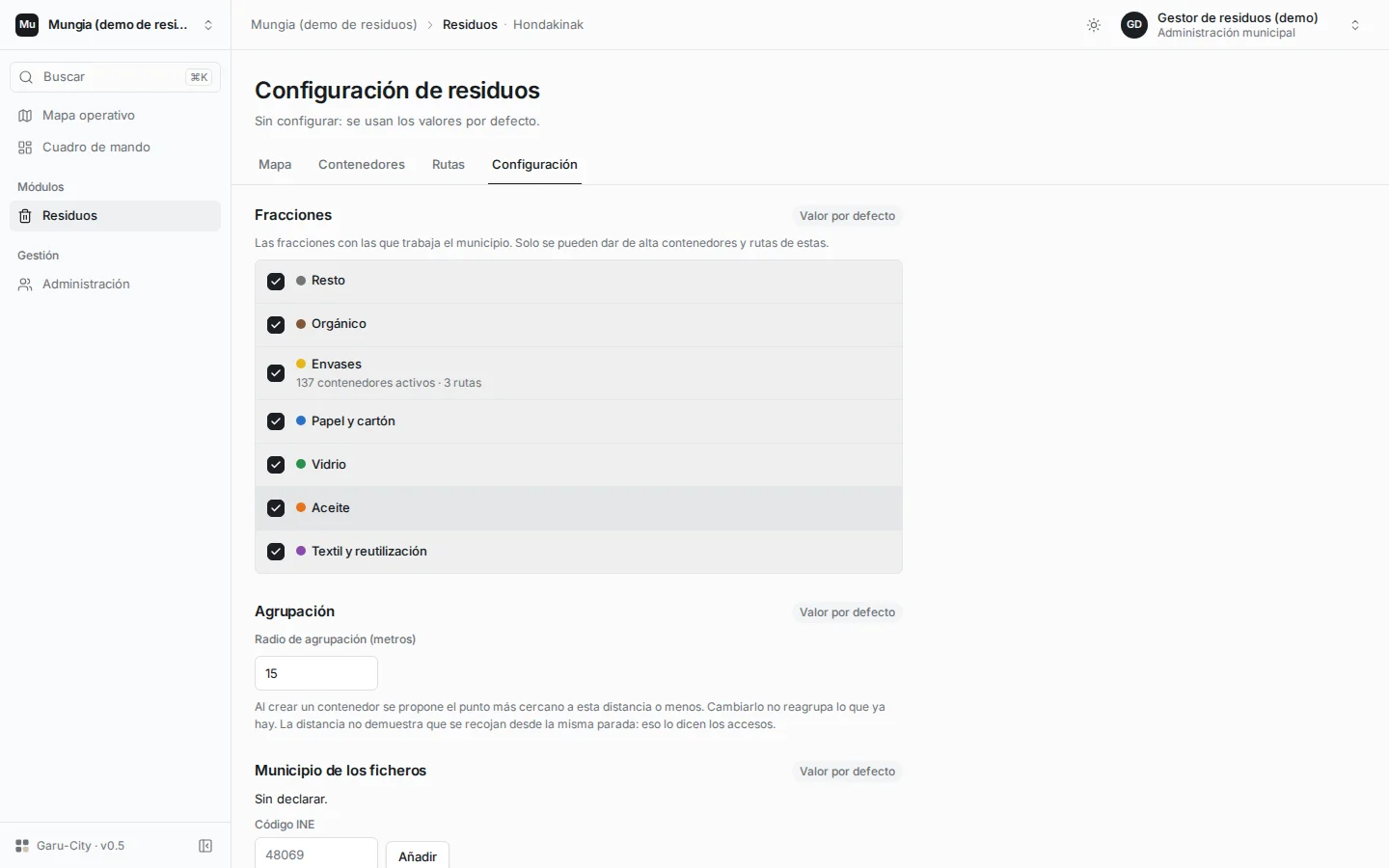Uncheck the Vidrio fraction checkbox
1389x868 pixels.
click(x=276, y=465)
